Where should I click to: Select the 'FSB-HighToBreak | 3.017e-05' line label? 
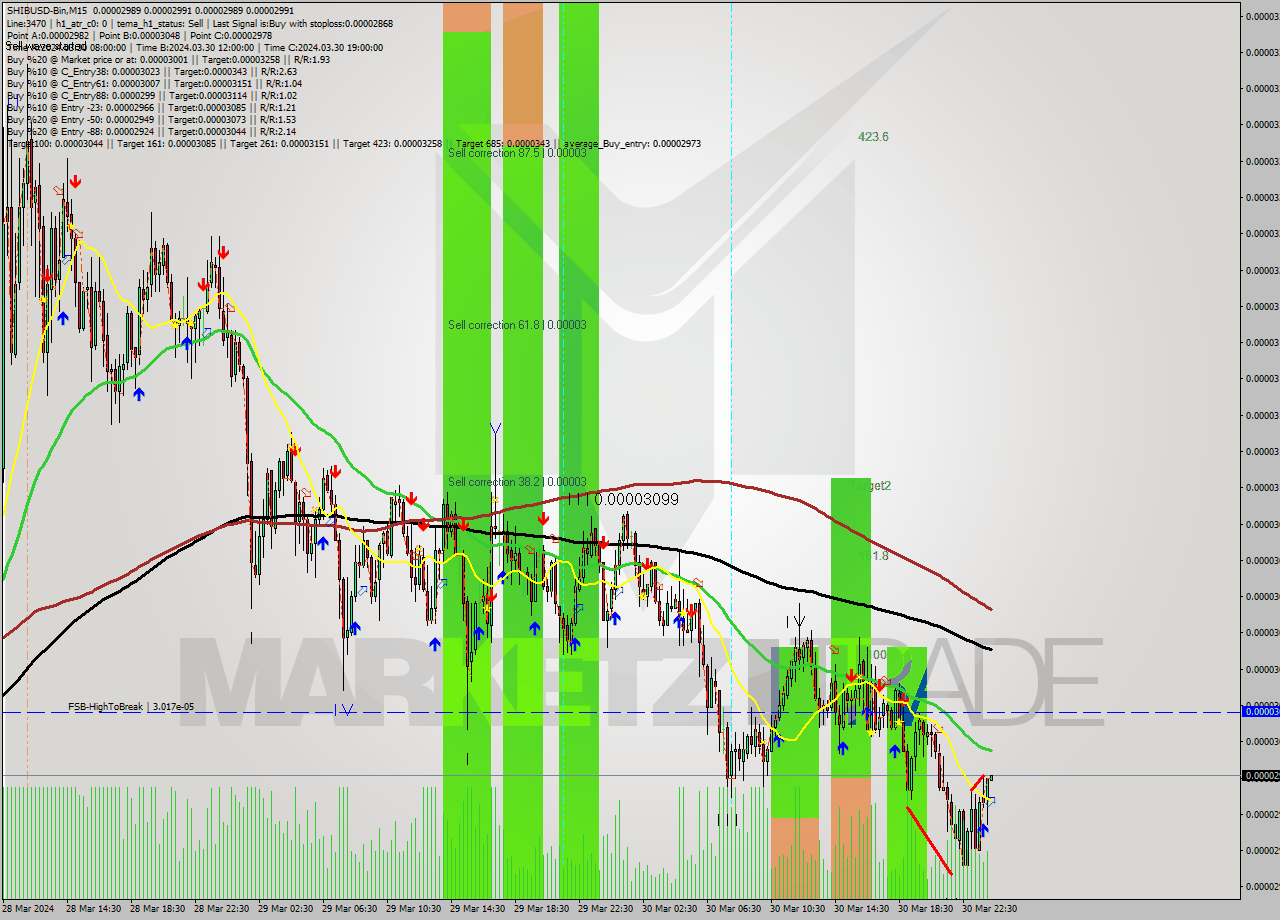click(x=131, y=706)
